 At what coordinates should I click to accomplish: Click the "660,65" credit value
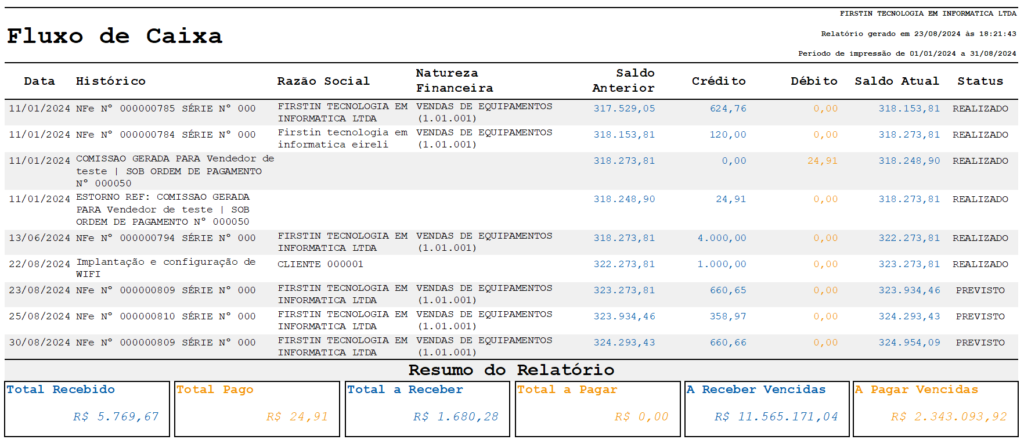click(x=728, y=290)
